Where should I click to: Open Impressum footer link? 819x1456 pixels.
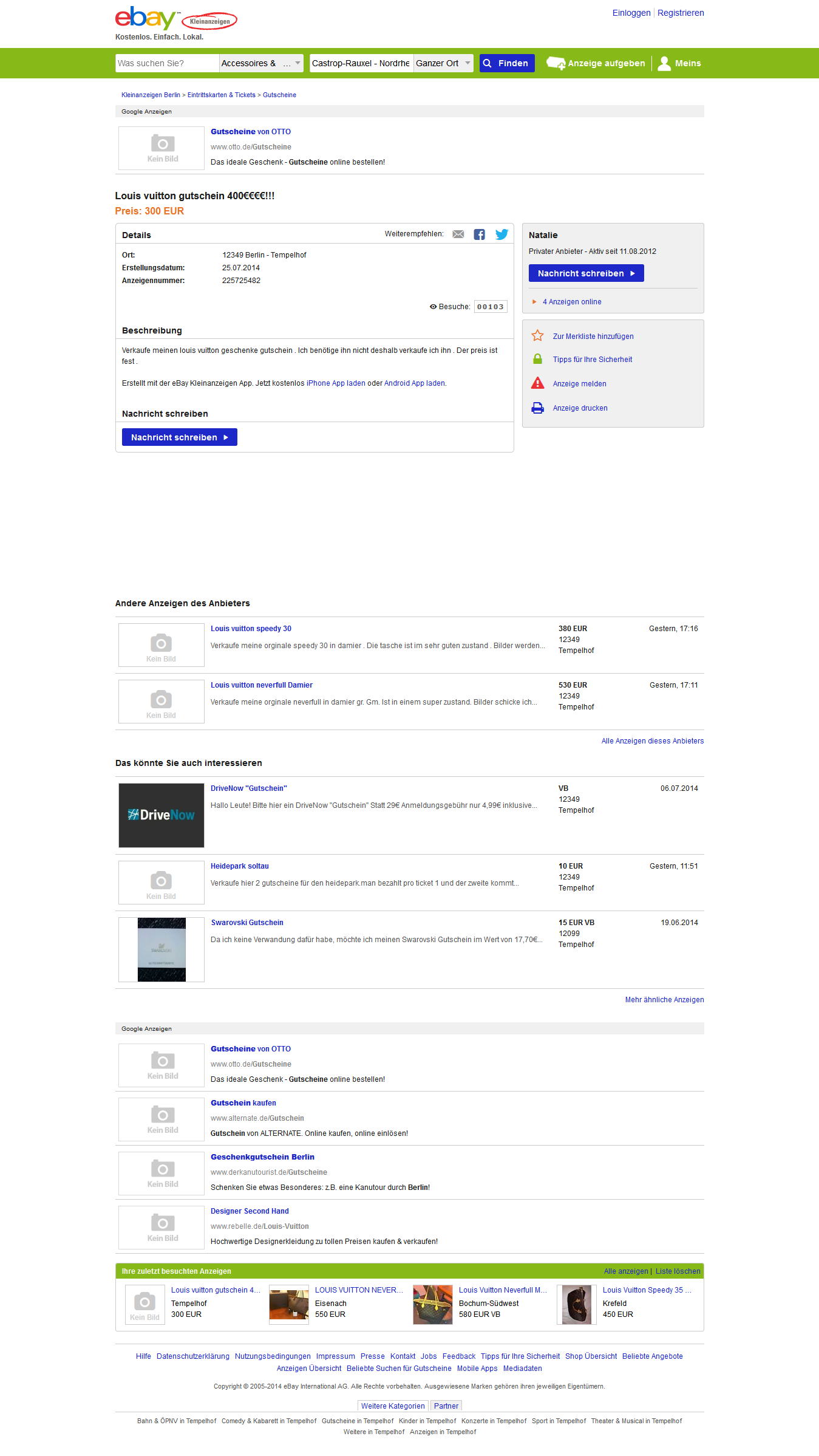pyautogui.click(x=335, y=1356)
